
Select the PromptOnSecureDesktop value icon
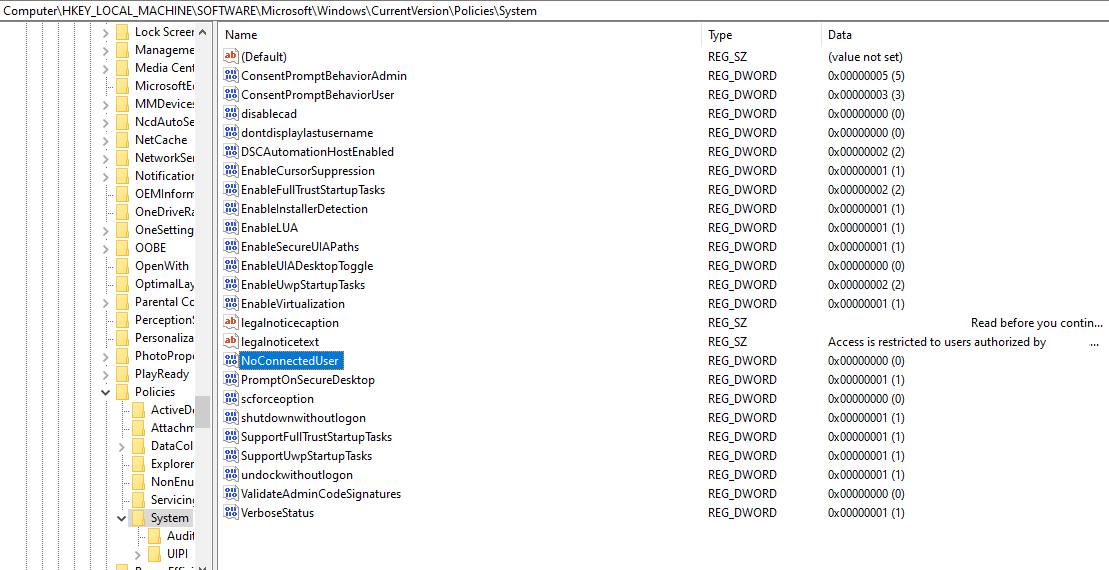click(x=231, y=380)
